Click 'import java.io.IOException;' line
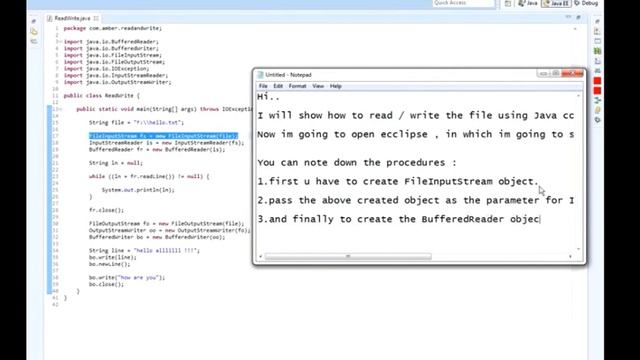Viewport: 640px width, 360px height. 106,69
